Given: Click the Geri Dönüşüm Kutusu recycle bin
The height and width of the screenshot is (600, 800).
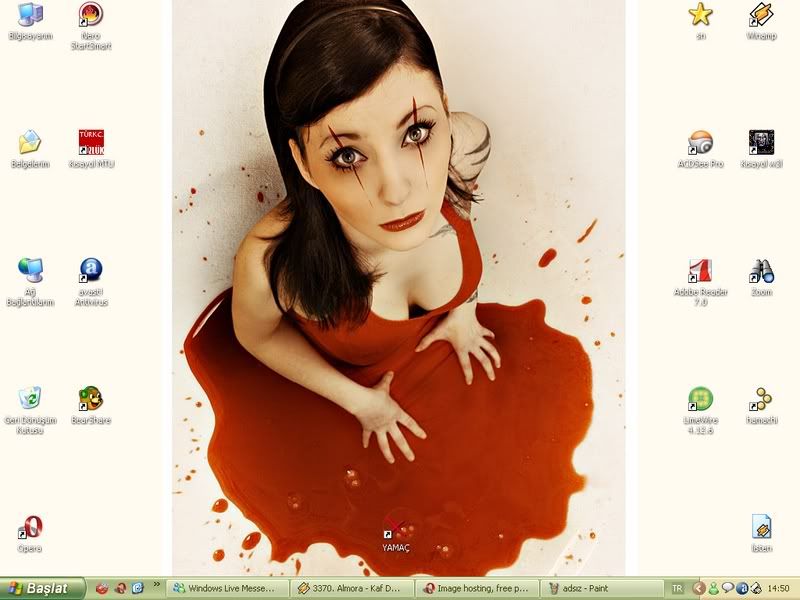Looking at the screenshot, I should click(30, 400).
